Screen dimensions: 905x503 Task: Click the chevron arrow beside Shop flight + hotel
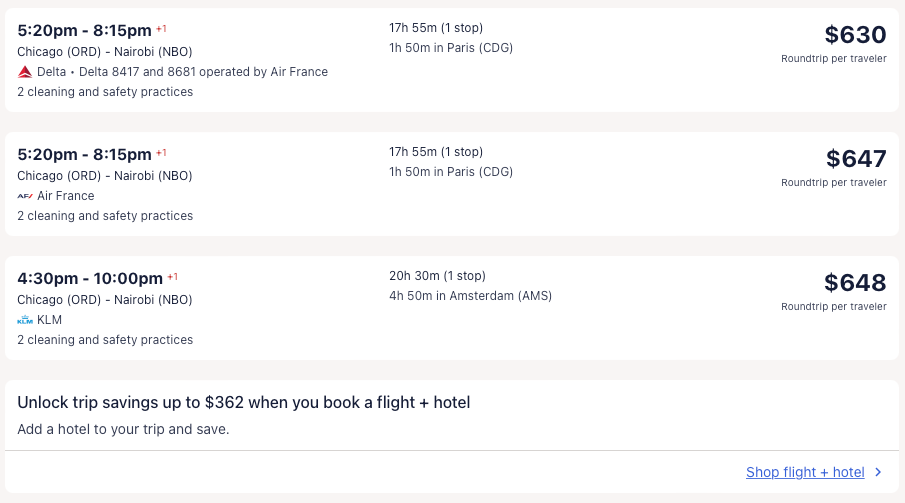point(878,473)
